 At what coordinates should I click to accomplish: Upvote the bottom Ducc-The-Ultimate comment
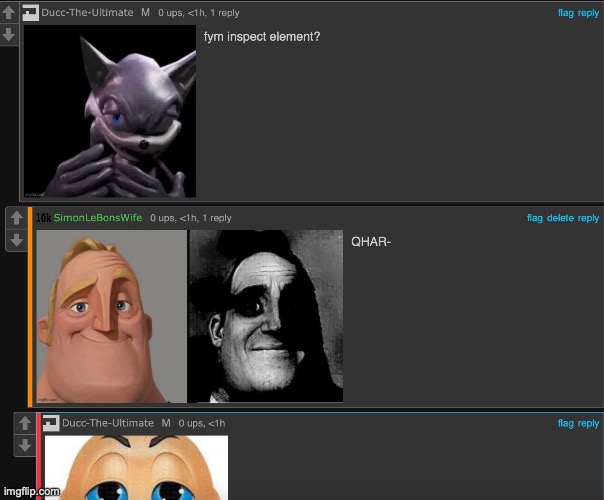point(25,423)
